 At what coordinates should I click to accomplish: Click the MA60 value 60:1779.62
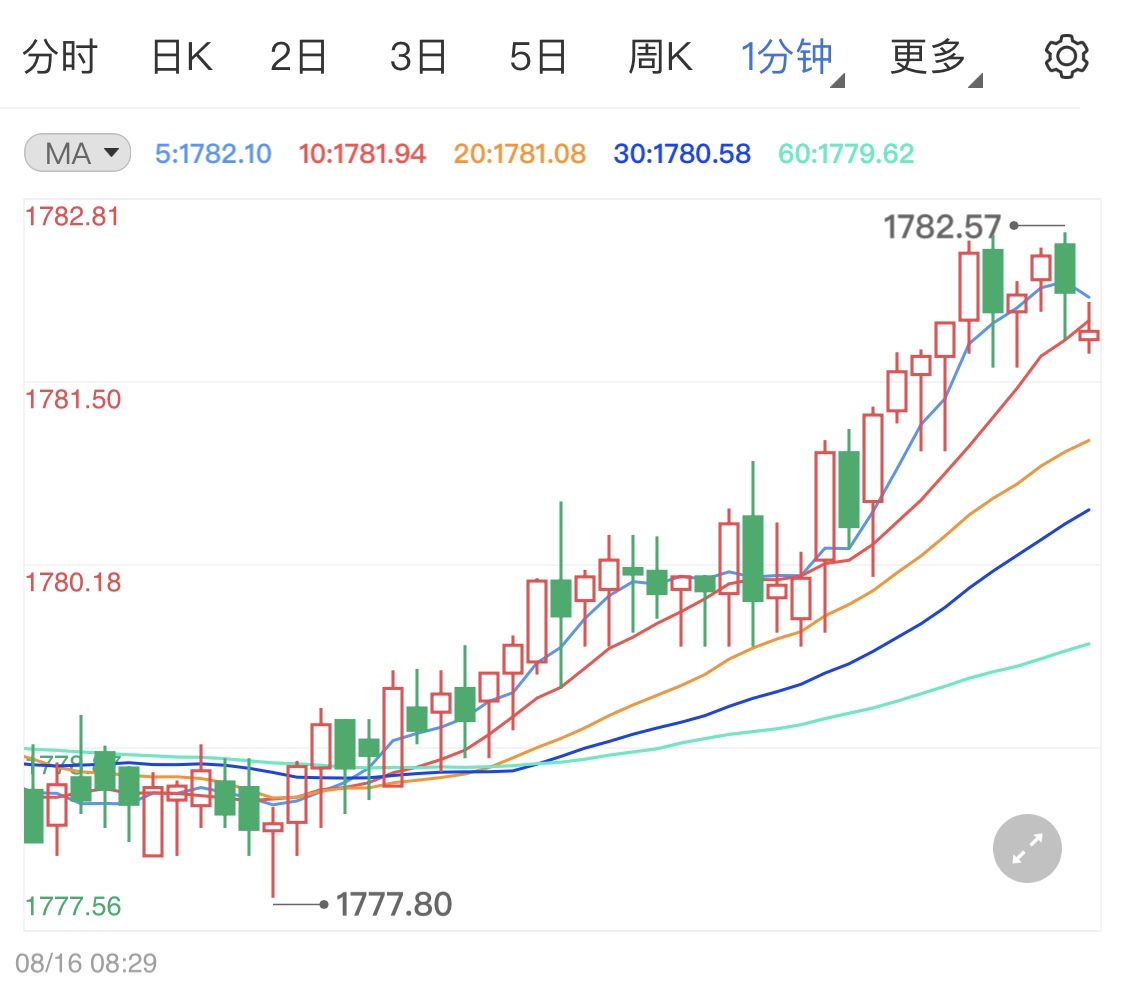click(x=846, y=154)
